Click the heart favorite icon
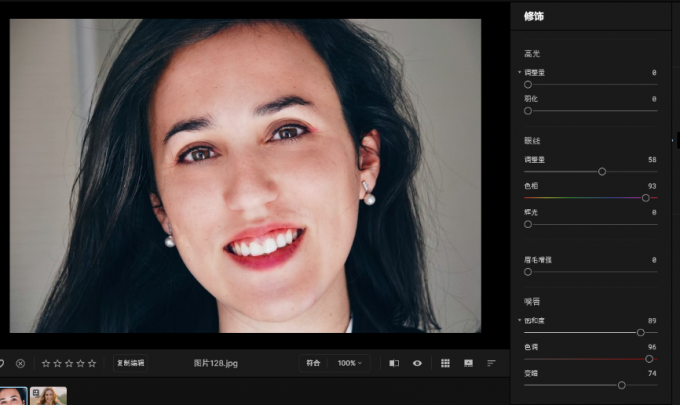The height and width of the screenshot is (405, 680). (x=3, y=363)
